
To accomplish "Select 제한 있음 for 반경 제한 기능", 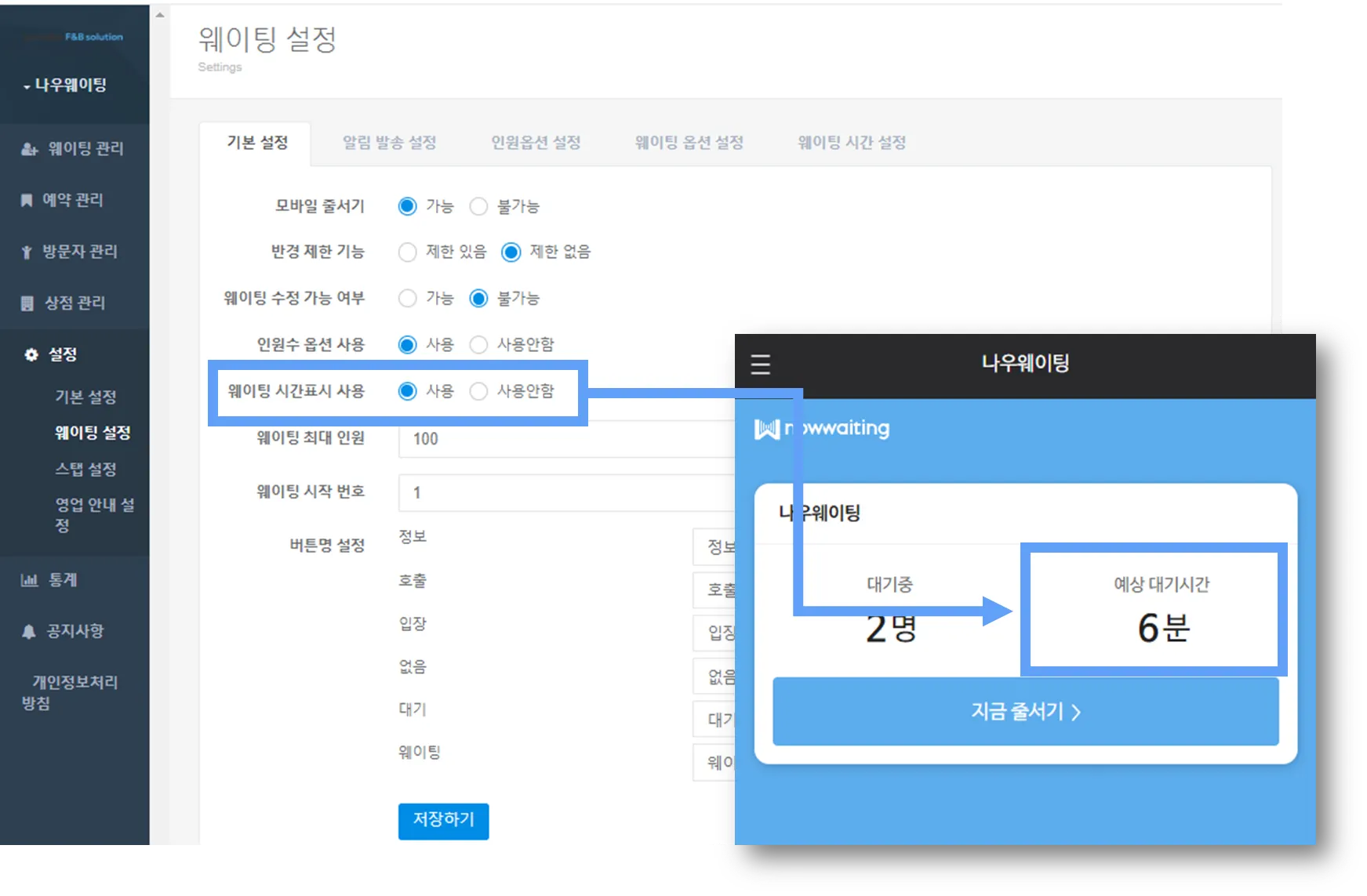I will [x=407, y=252].
